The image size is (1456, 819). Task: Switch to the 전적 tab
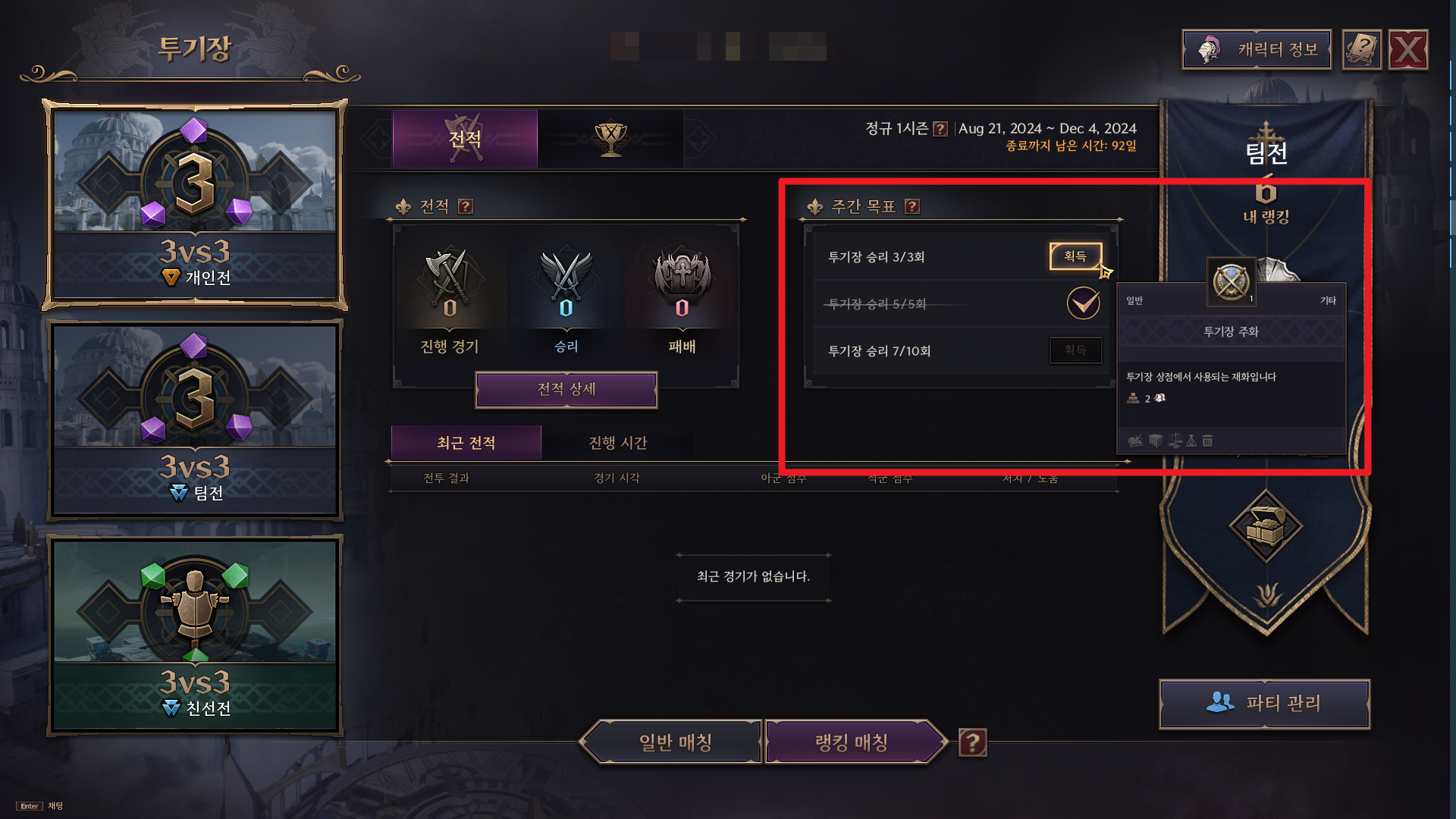[x=465, y=139]
